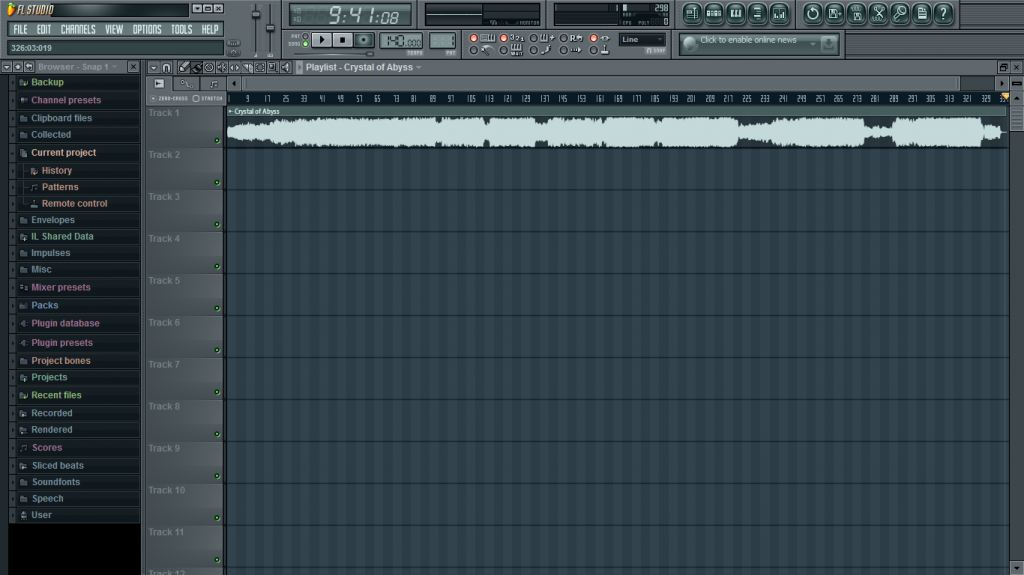Viewport: 1024px width, 575px height.
Task: Select the Paint brush tool in playlist
Action: coord(197,67)
